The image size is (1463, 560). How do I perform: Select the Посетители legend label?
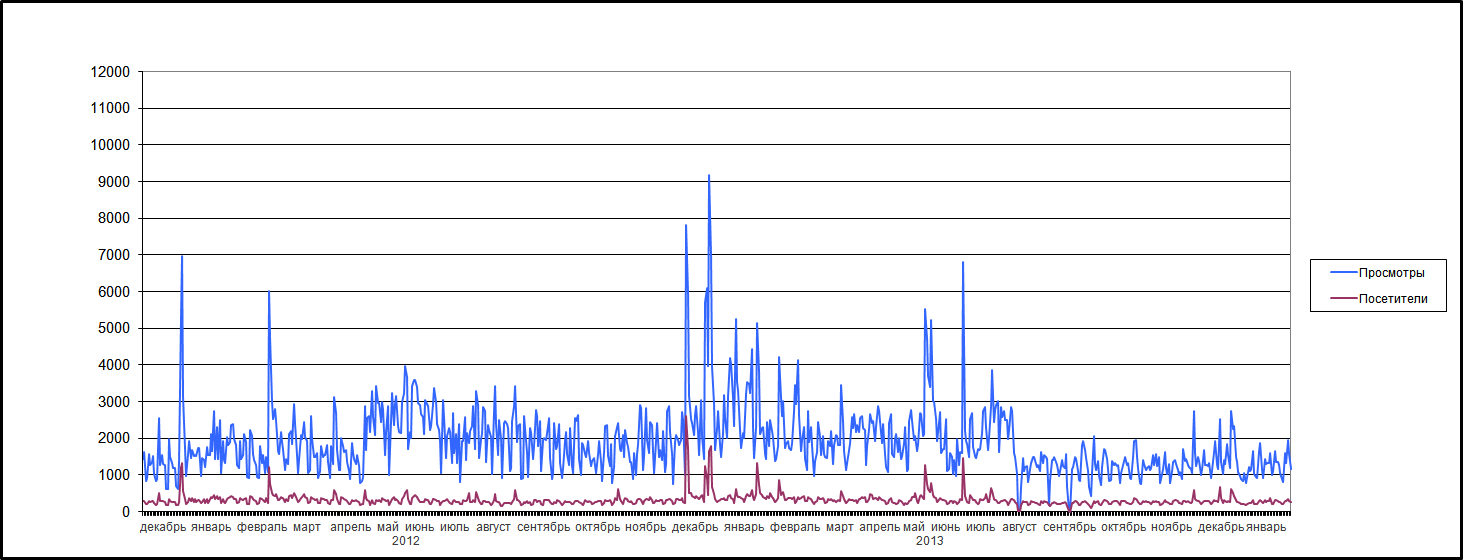click(1394, 298)
